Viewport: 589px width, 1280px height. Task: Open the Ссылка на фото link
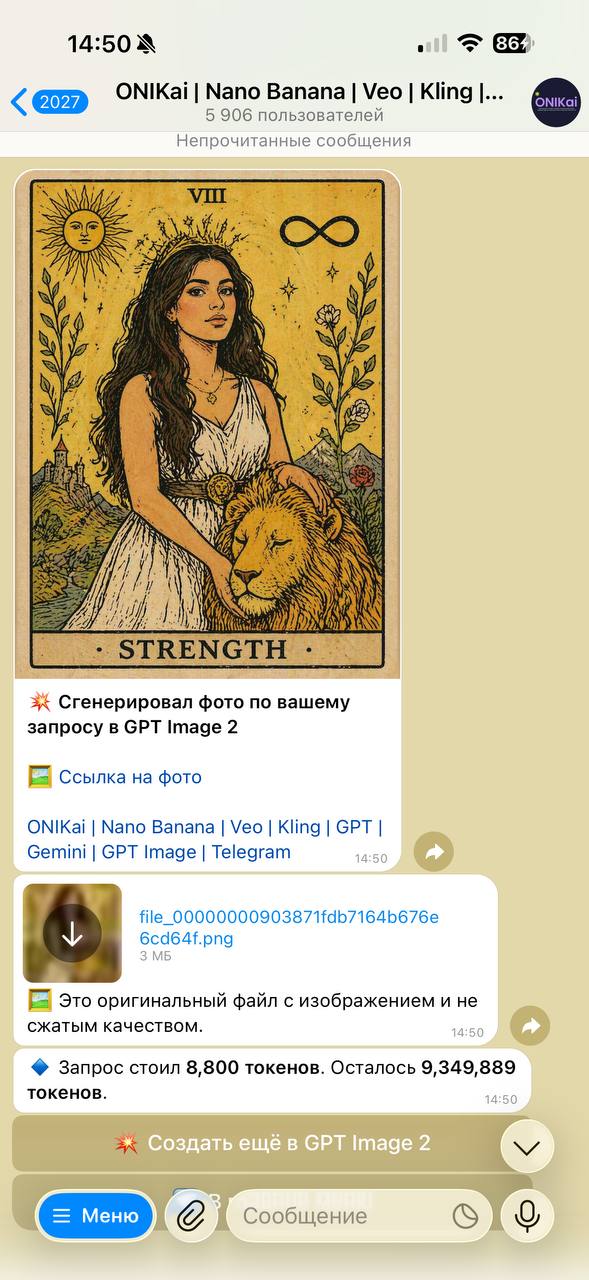[130, 777]
